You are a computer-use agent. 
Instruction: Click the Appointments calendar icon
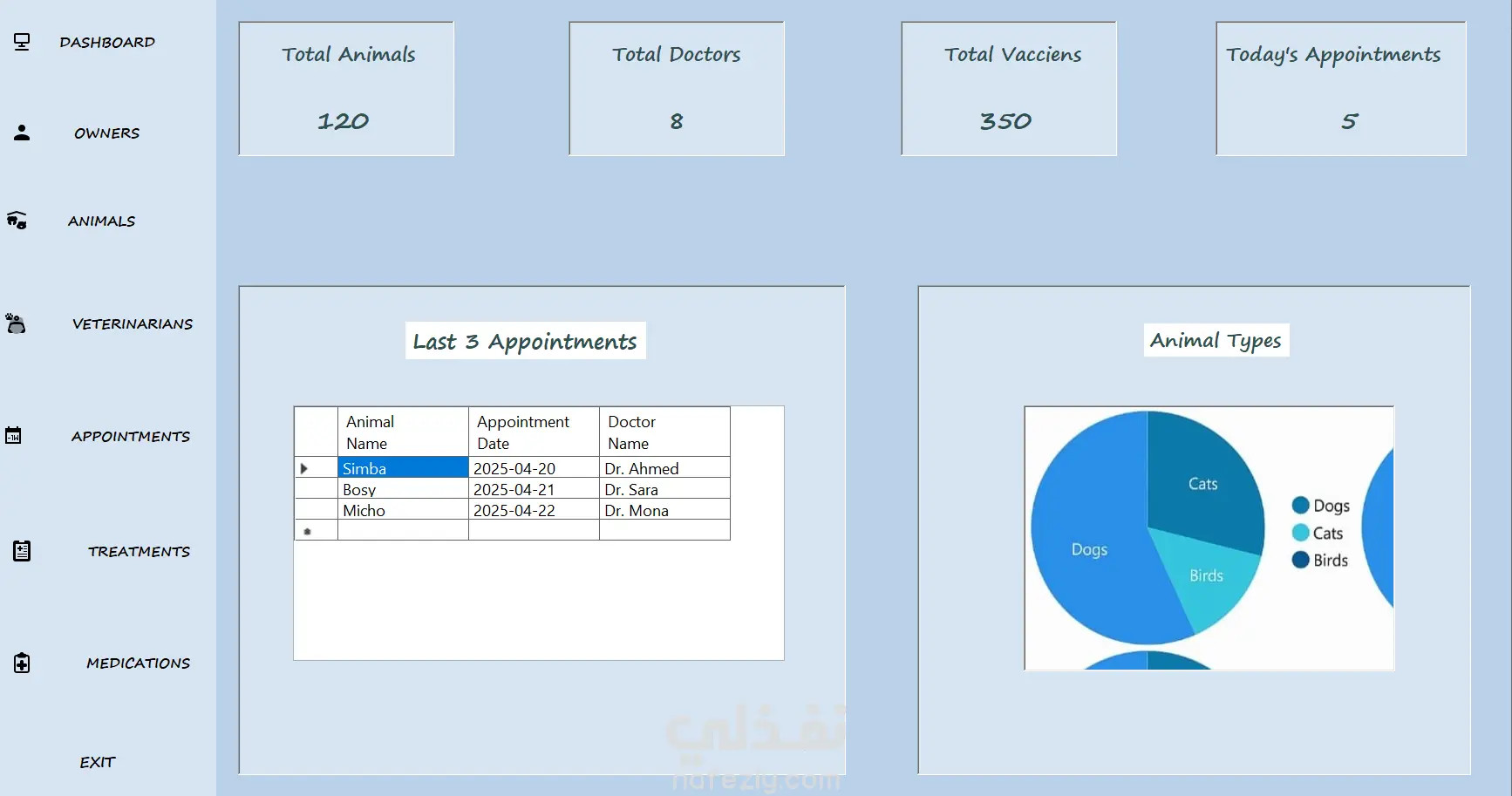[x=13, y=435]
